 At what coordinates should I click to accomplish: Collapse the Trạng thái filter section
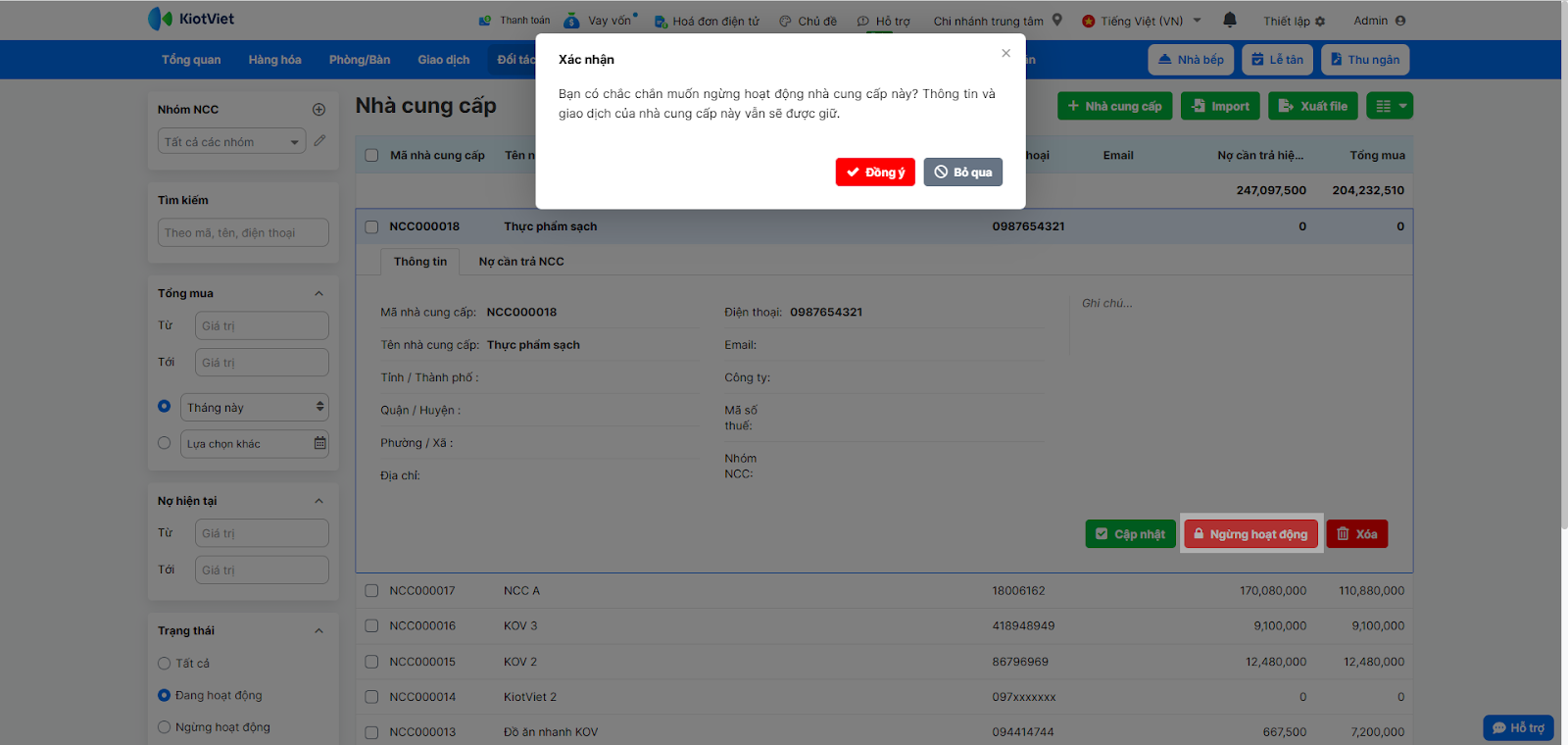click(318, 631)
